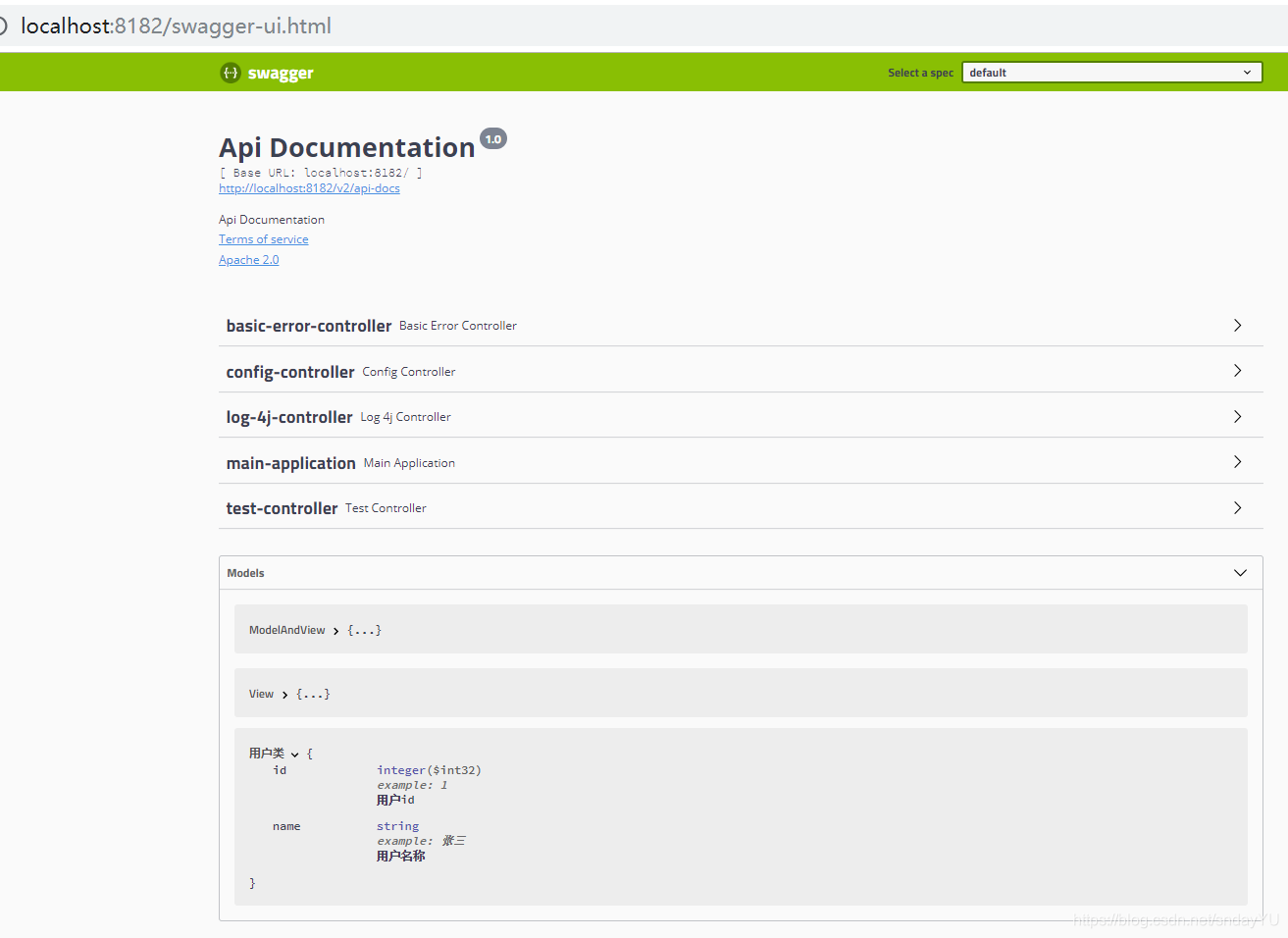Click the 'example: 1' value text
The image size is (1288, 938).
[412, 785]
